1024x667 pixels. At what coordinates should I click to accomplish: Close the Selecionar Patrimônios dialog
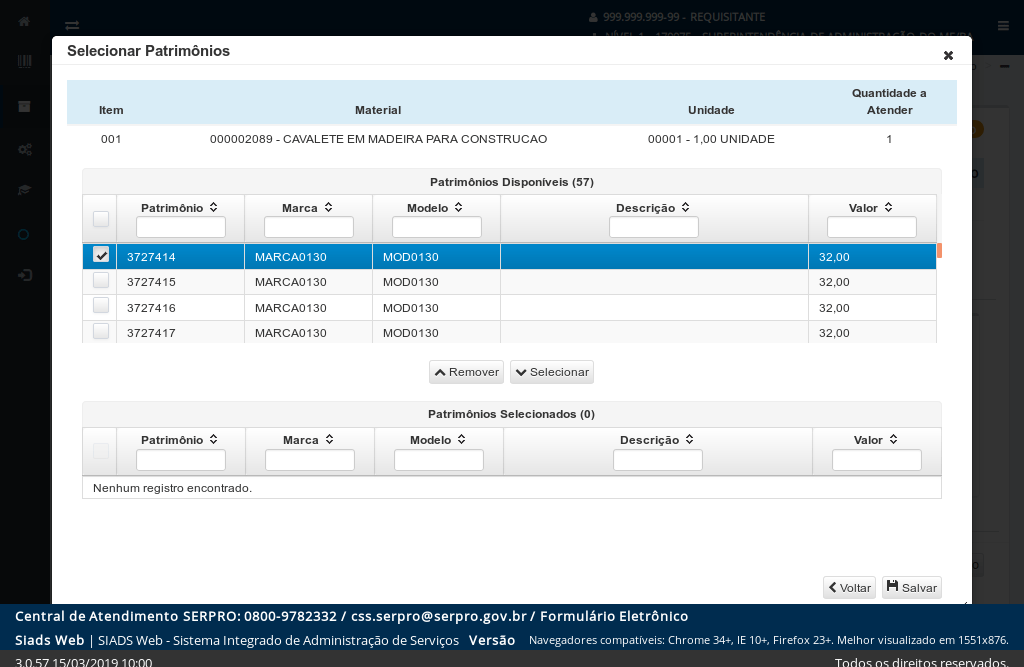click(948, 56)
